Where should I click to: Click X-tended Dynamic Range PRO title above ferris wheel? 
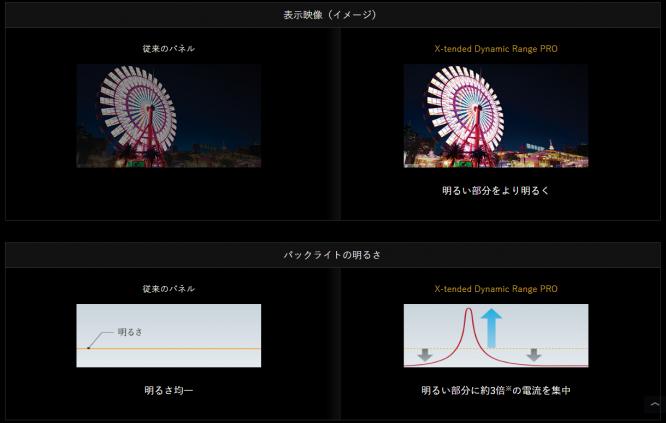[x=496, y=49]
